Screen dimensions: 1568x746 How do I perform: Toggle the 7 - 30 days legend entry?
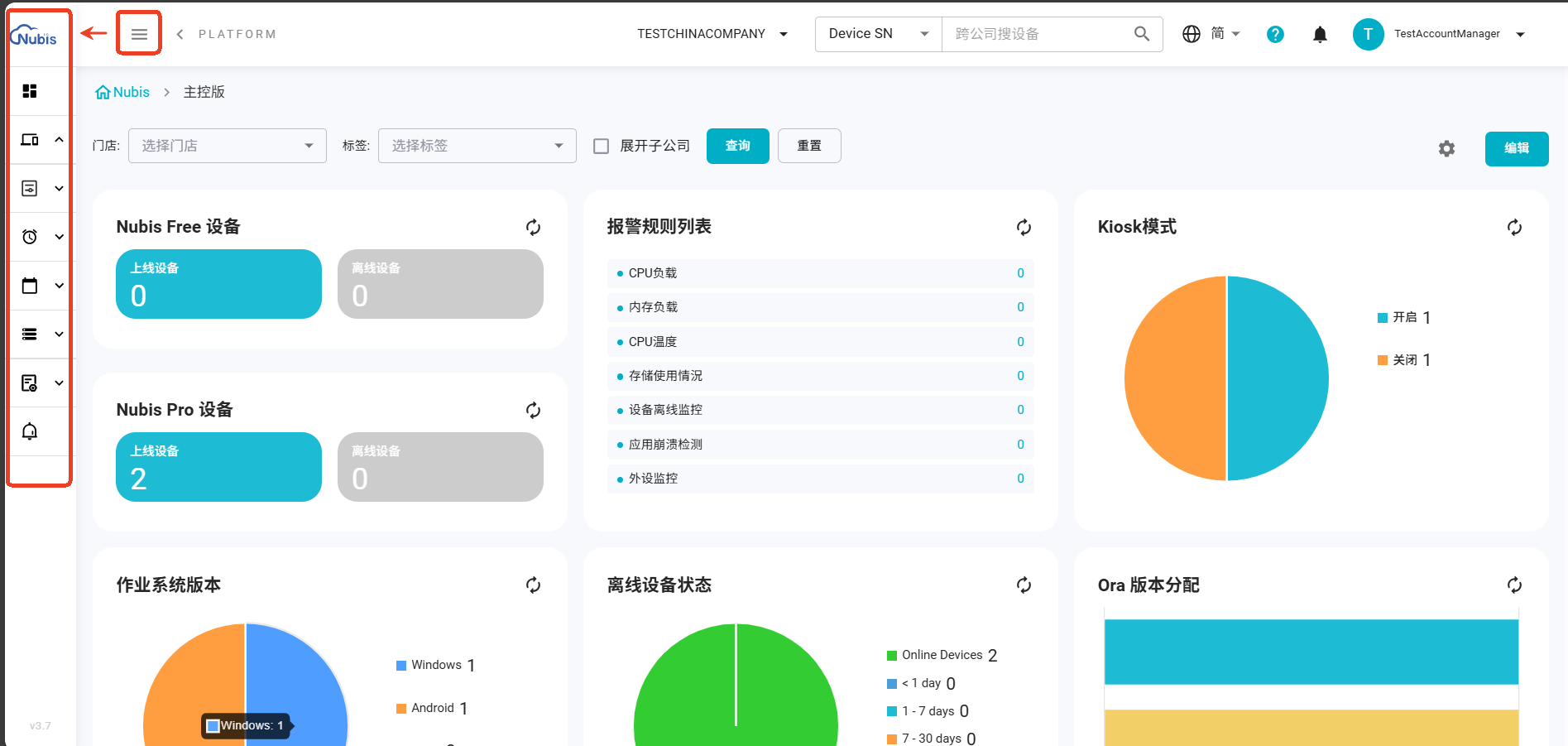[x=932, y=739]
